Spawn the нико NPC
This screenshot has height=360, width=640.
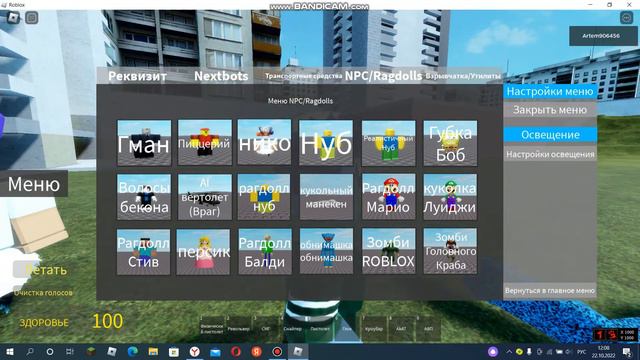264,143
